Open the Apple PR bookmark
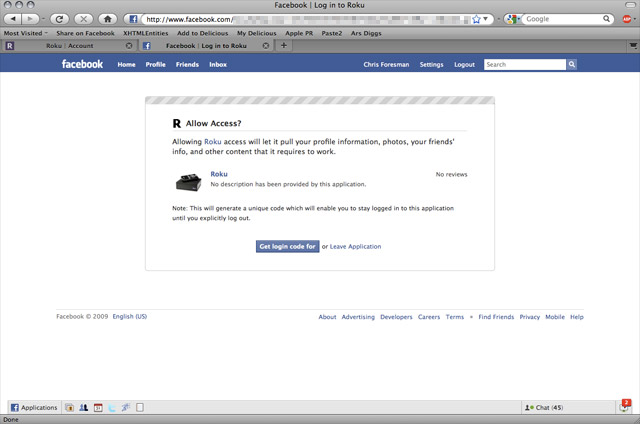 [299, 33]
